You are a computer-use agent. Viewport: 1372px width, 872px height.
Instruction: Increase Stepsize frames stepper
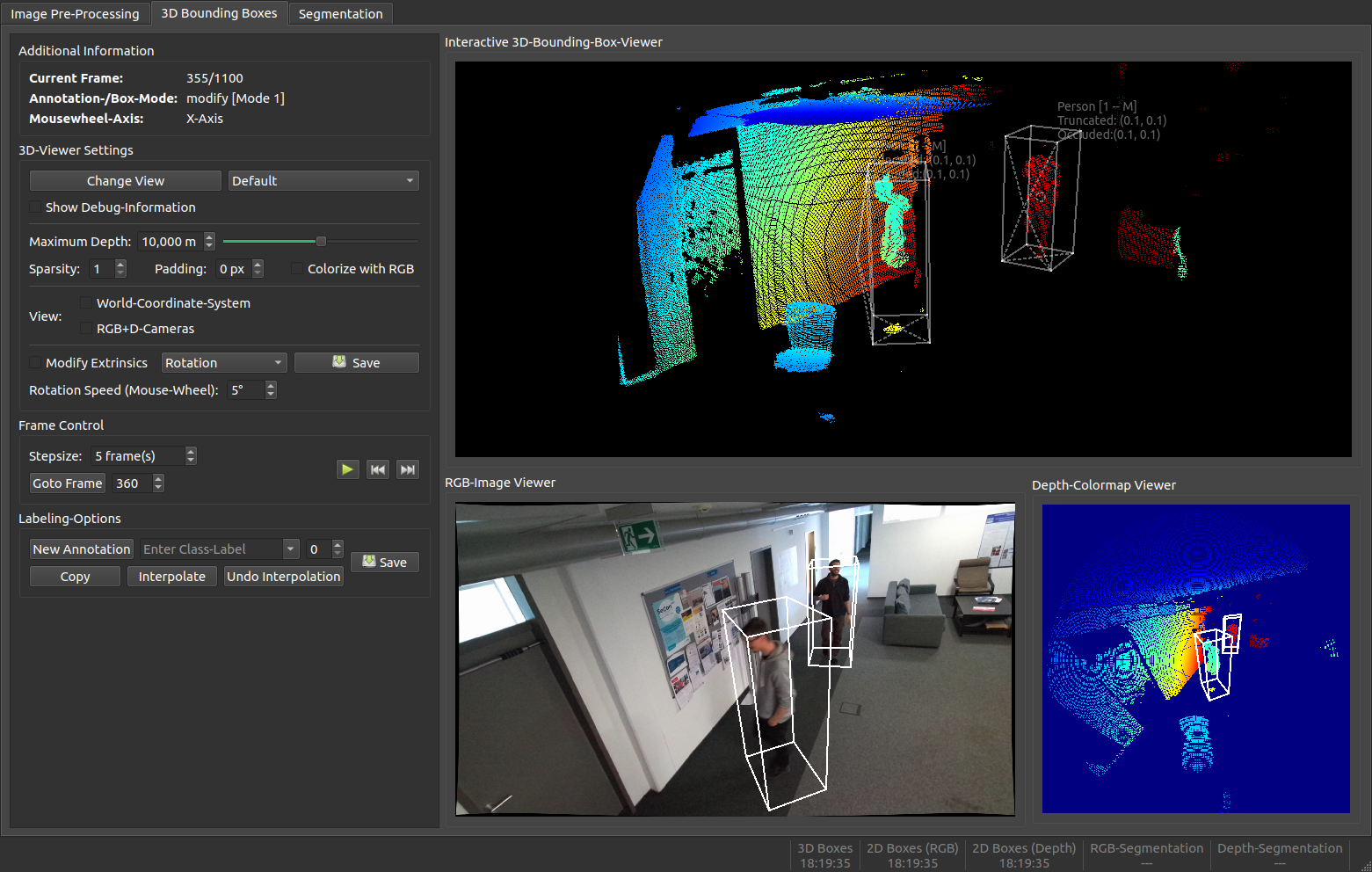coord(191,451)
